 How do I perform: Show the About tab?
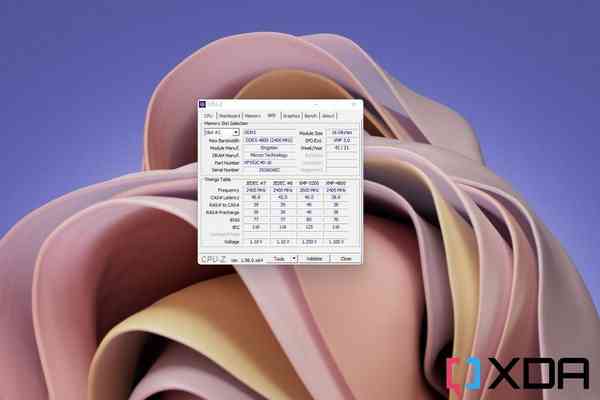coord(328,115)
